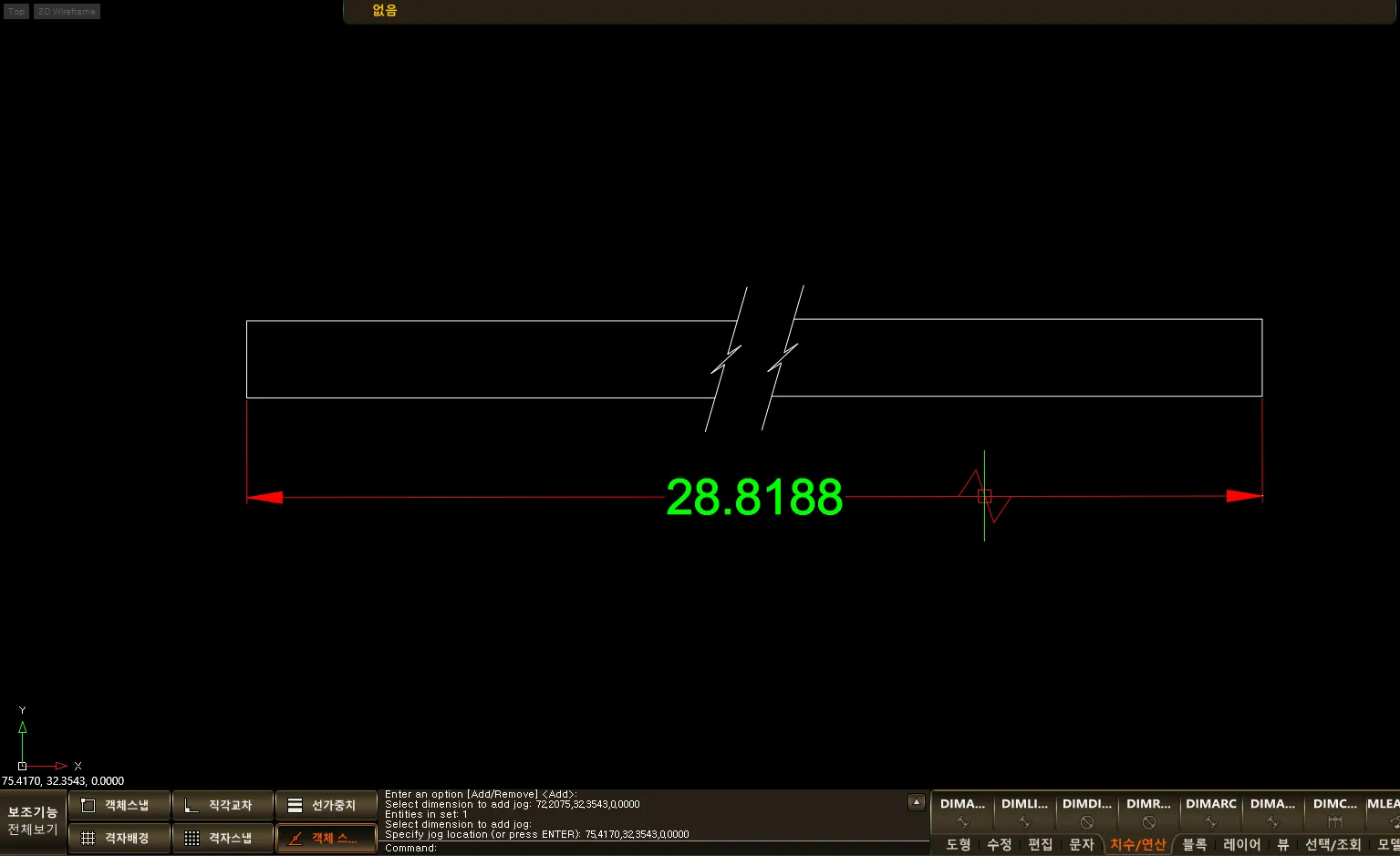Toggle 격자배경 grid background

[119, 838]
